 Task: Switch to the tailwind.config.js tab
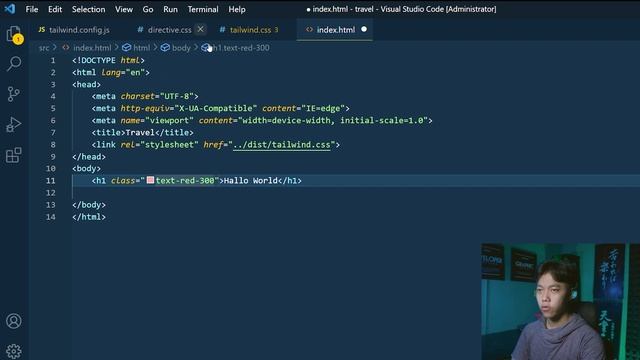74,30
